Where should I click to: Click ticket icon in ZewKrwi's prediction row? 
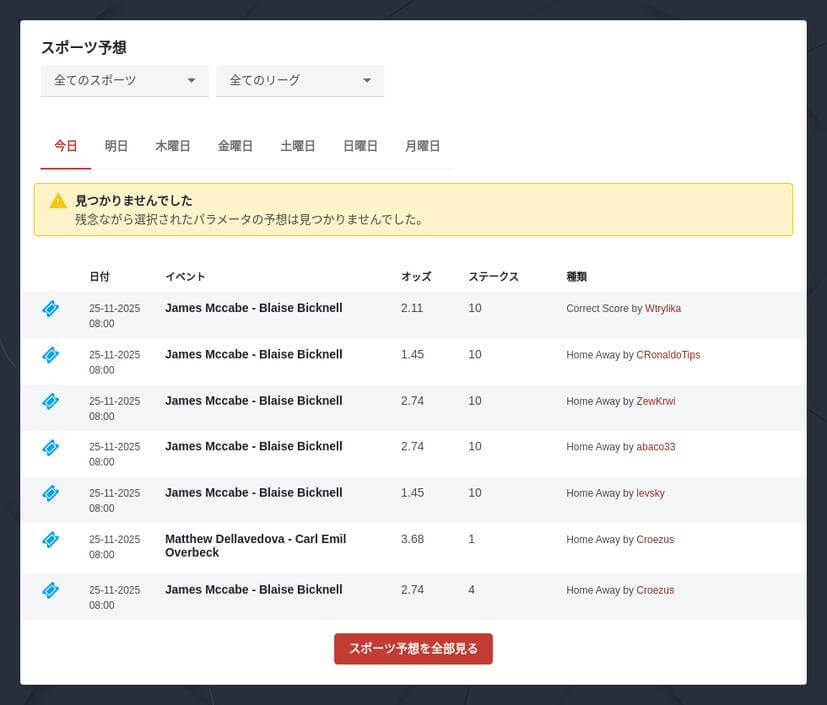point(51,401)
